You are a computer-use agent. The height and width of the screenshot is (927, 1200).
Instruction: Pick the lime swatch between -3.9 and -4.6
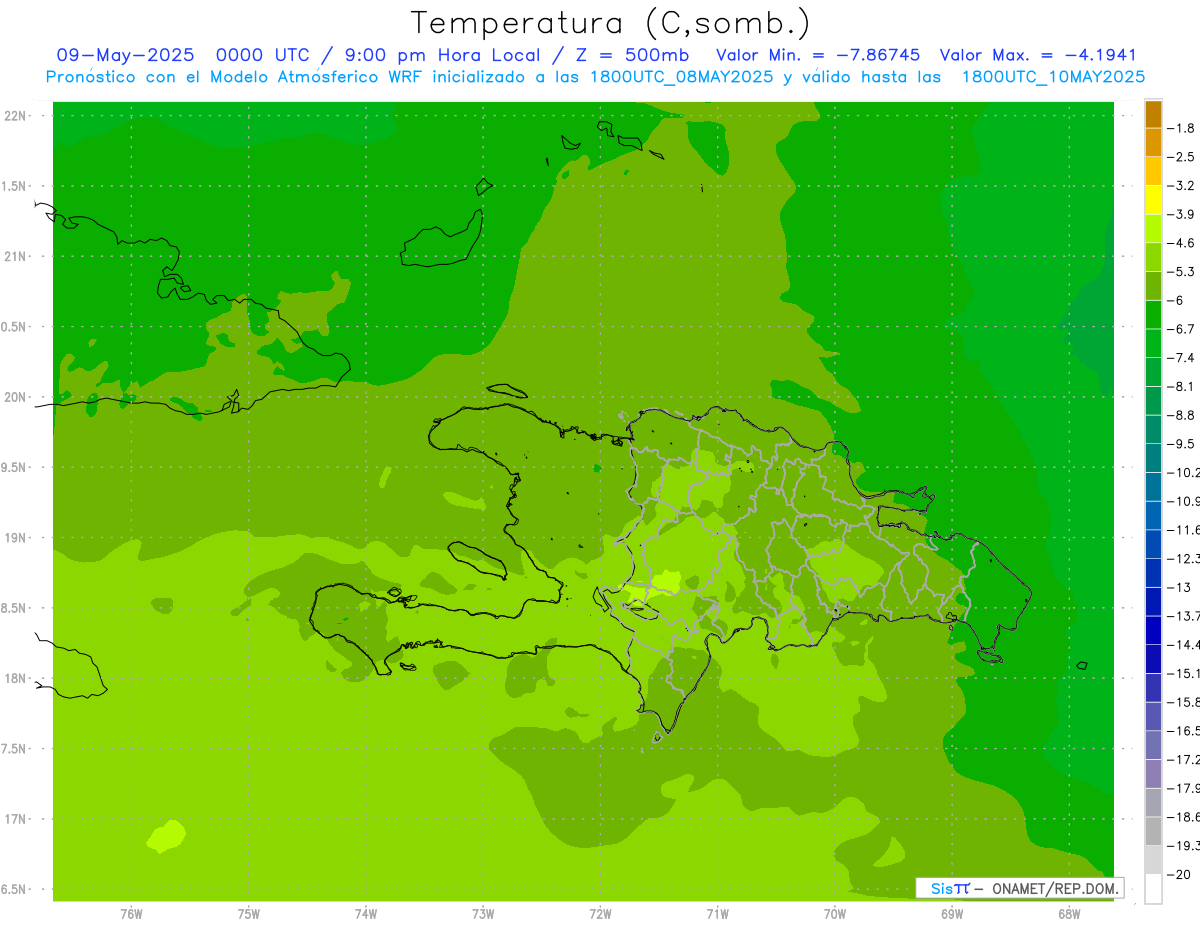[x=1153, y=229]
